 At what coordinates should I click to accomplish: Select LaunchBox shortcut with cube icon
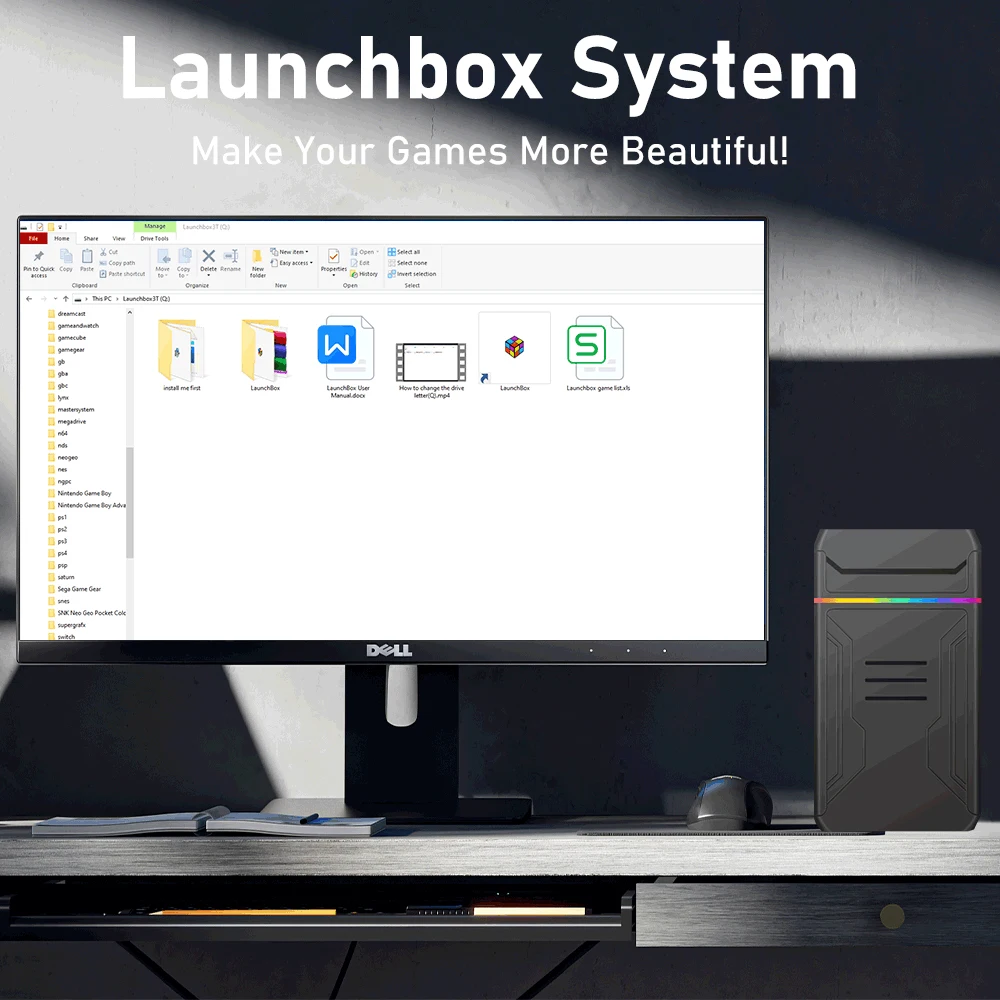tap(515, 352)
